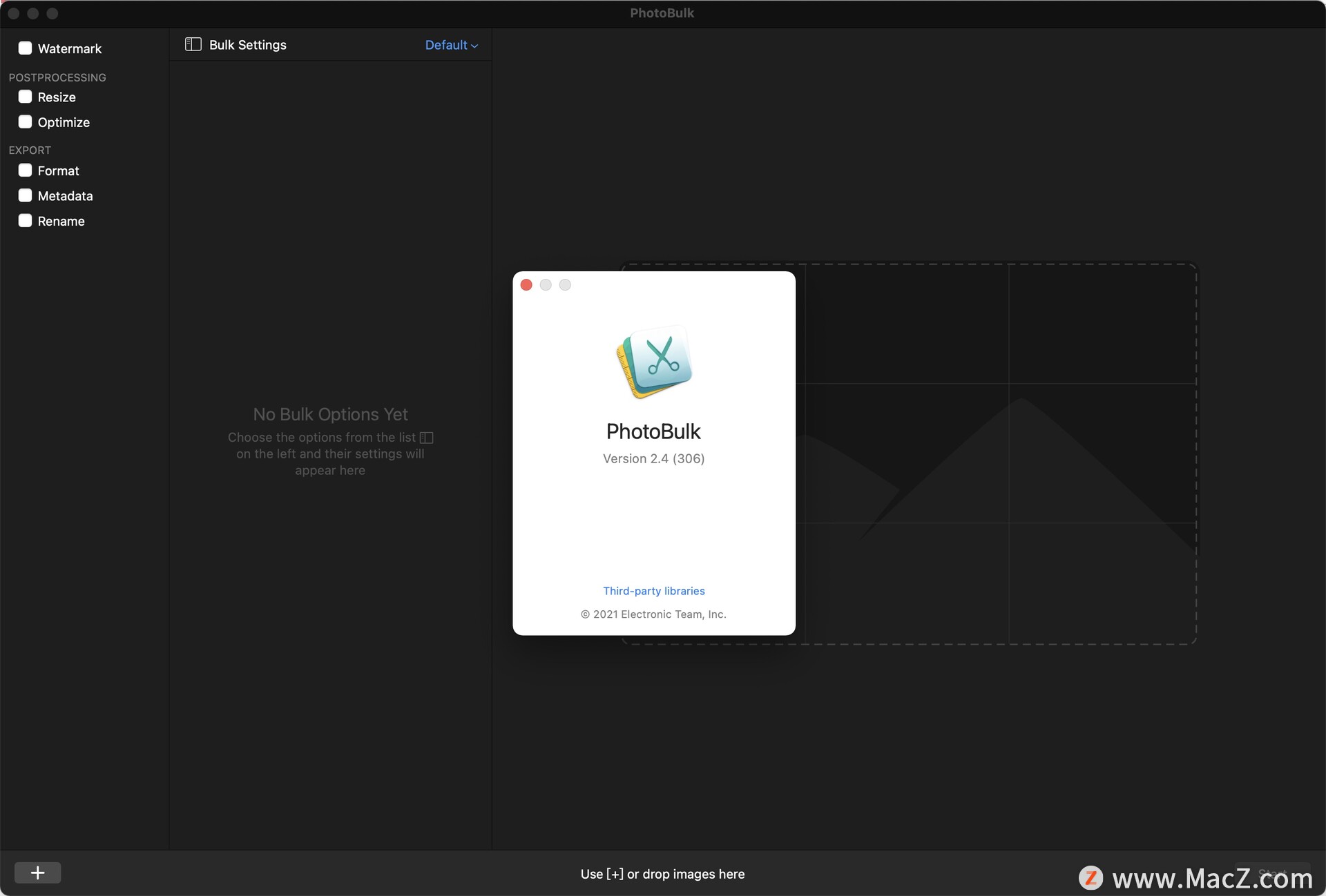Click the PhotoBulk name in About dialog
This screenshot has width=1326, height=896.
click(x=653, y=431)
